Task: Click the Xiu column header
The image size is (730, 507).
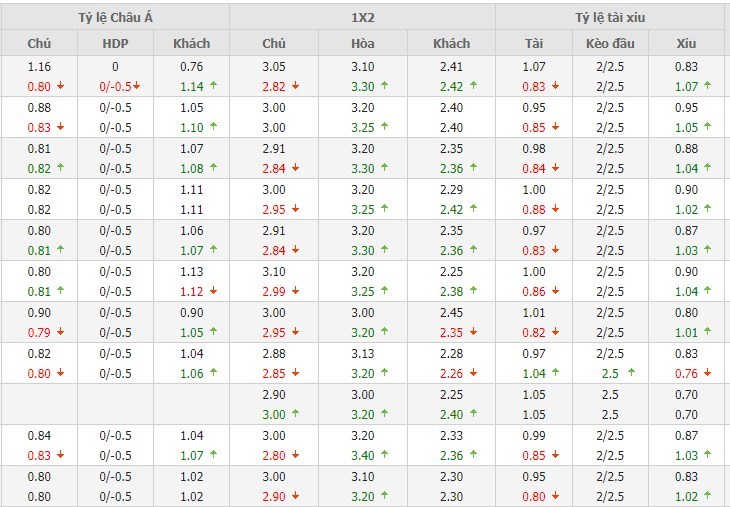Action: click(x=685, y=43)
